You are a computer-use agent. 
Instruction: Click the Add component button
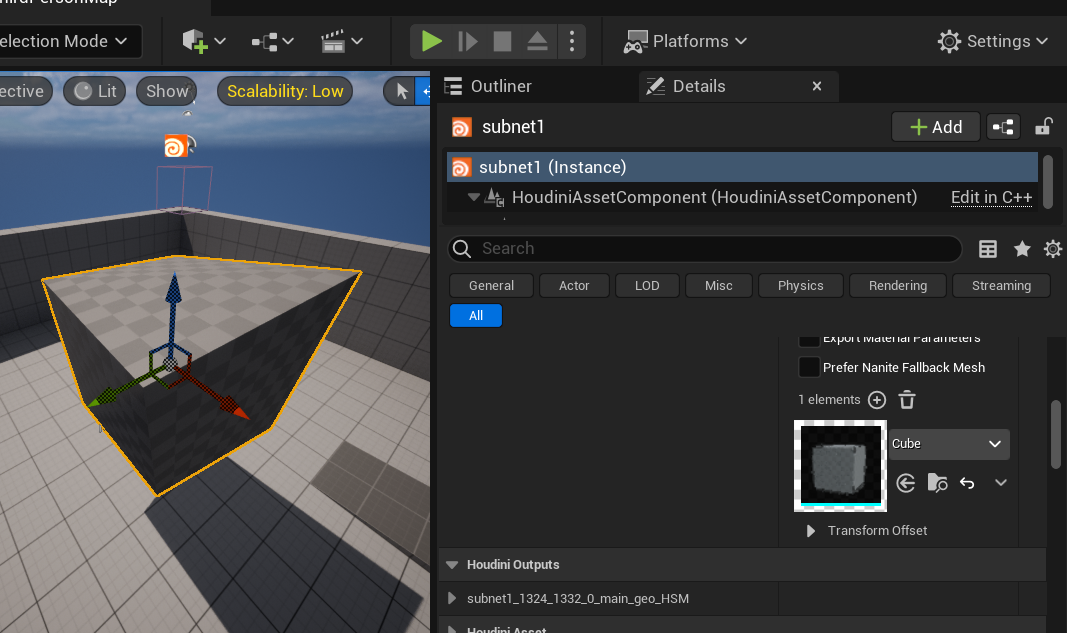[x=936, y=127]
